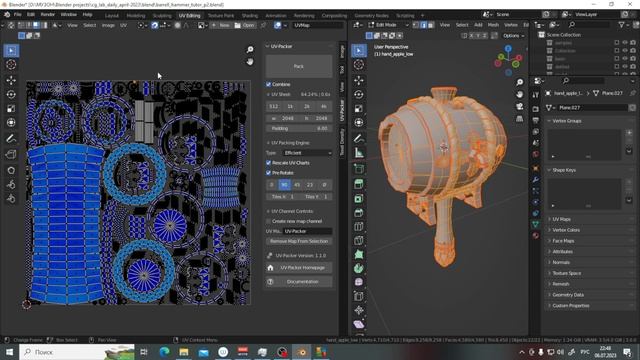Viewport: 640px width, 360px height.
Task: Switch to vertex select mode in 3D viewport
Action: [416, 25]
